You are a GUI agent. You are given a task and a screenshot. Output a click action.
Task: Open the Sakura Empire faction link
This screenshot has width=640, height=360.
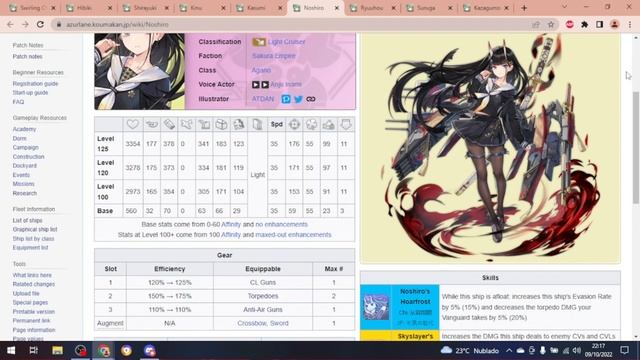(x=273, y=56)
